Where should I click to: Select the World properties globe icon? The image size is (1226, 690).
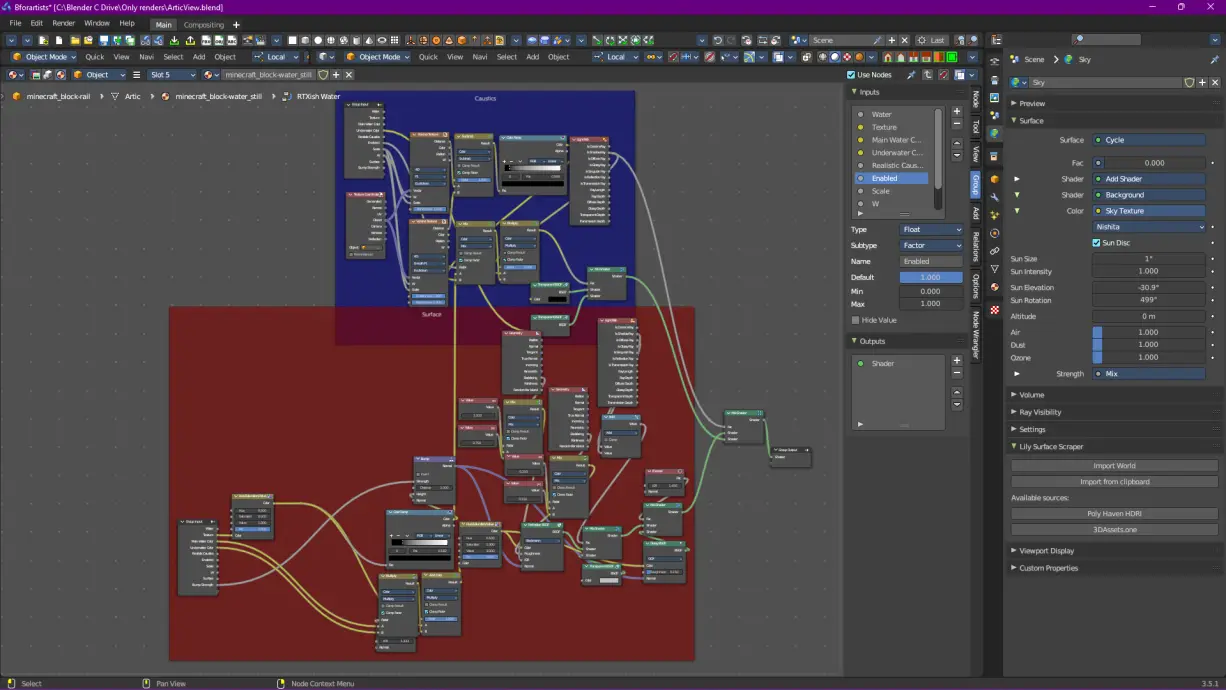click(x=995, y=130)
